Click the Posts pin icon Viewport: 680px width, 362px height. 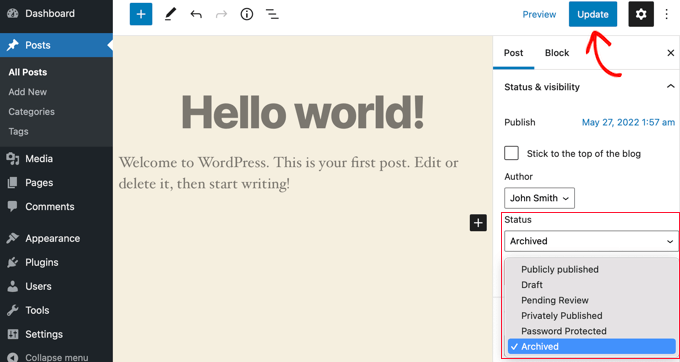13,45
